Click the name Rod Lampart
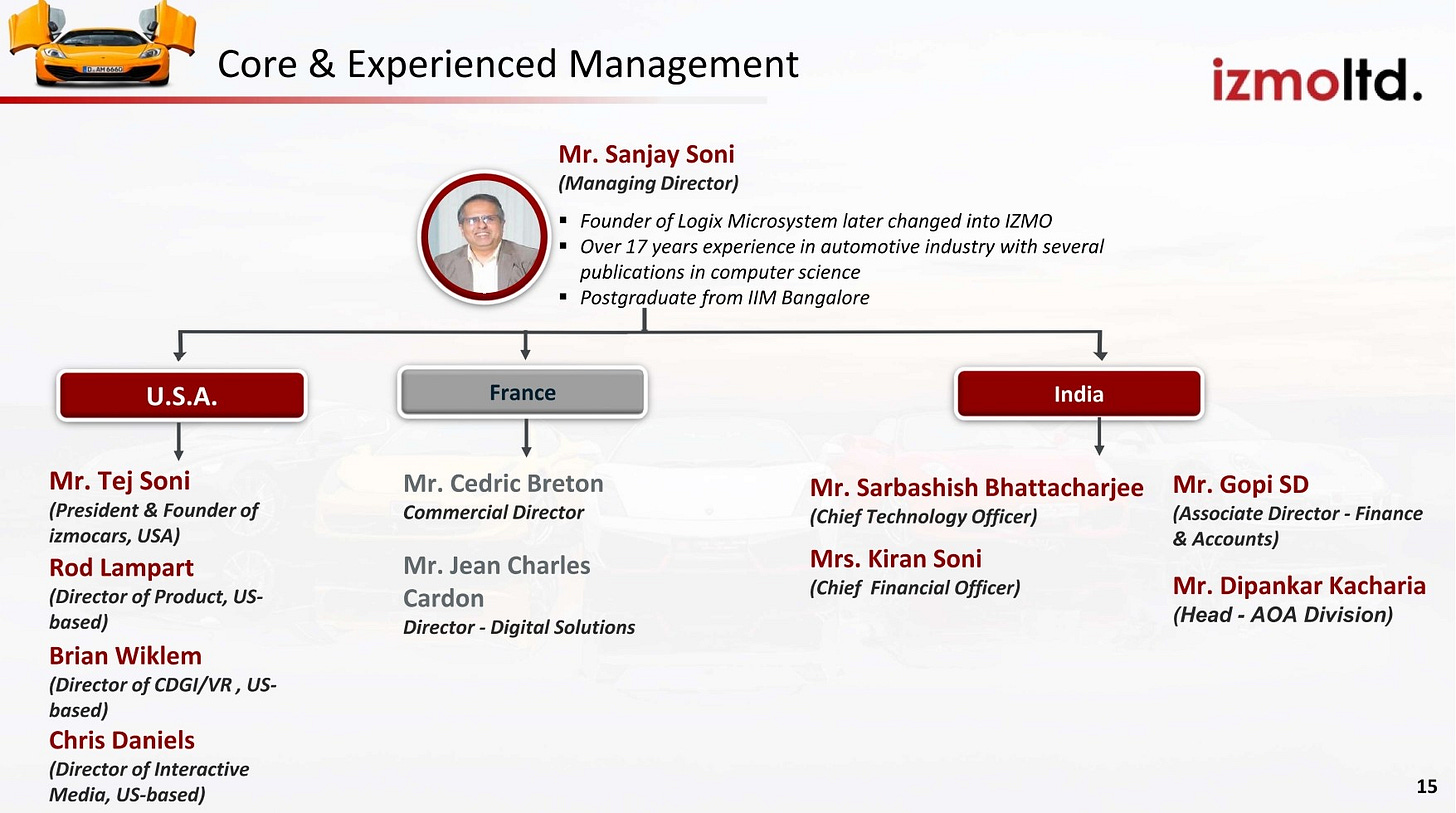The width and height of the screenshot is (1456, 813). tap(121, 568)
